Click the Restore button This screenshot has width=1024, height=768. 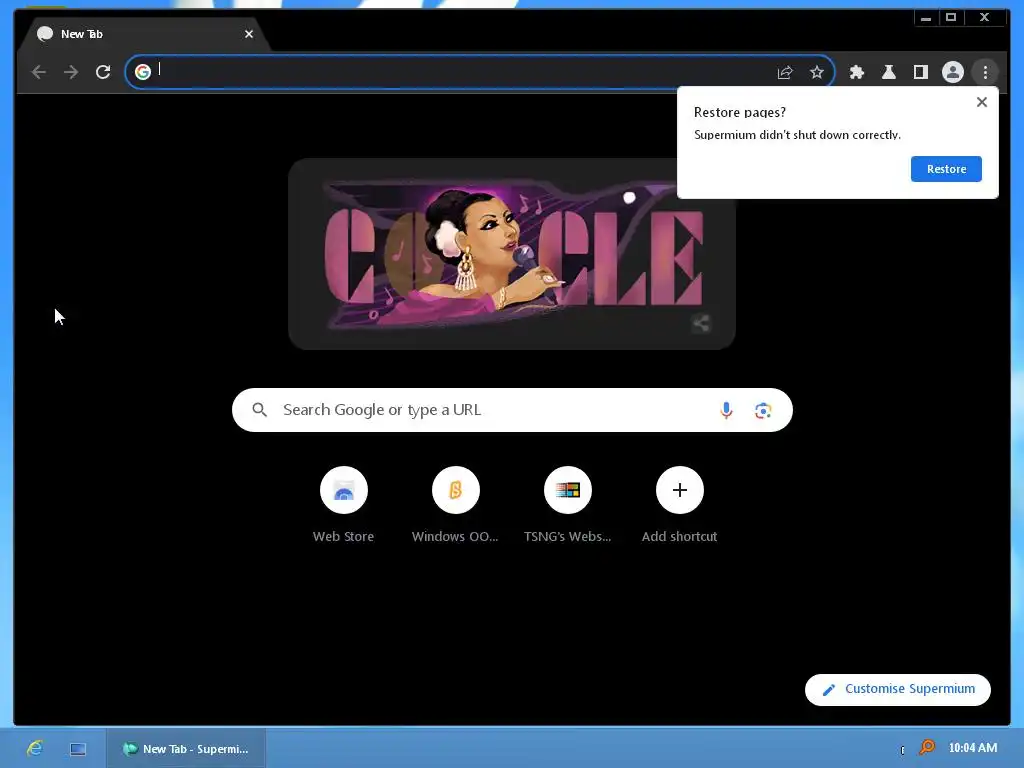click(x=946, y=169)
